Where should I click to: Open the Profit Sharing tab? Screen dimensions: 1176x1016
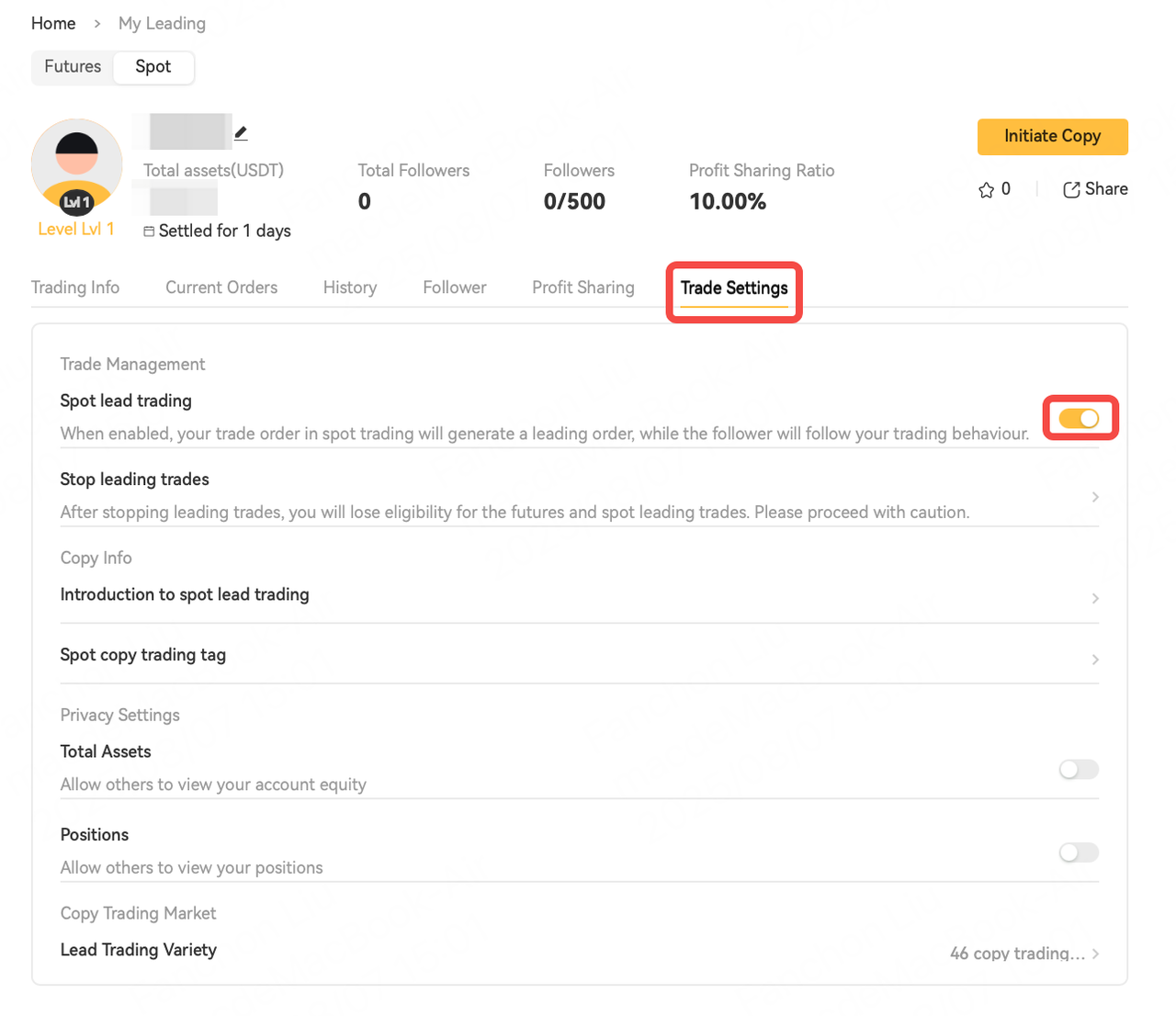583,288
